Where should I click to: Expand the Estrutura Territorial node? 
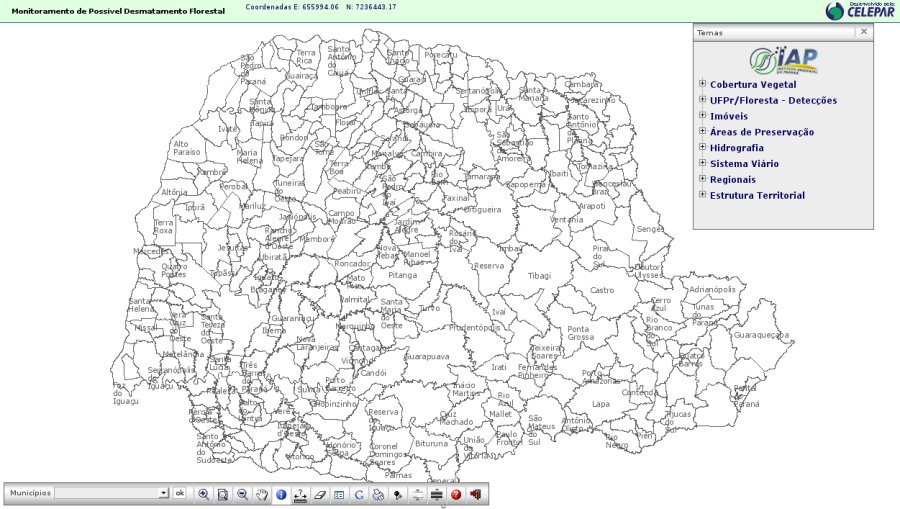coord(703,195)
